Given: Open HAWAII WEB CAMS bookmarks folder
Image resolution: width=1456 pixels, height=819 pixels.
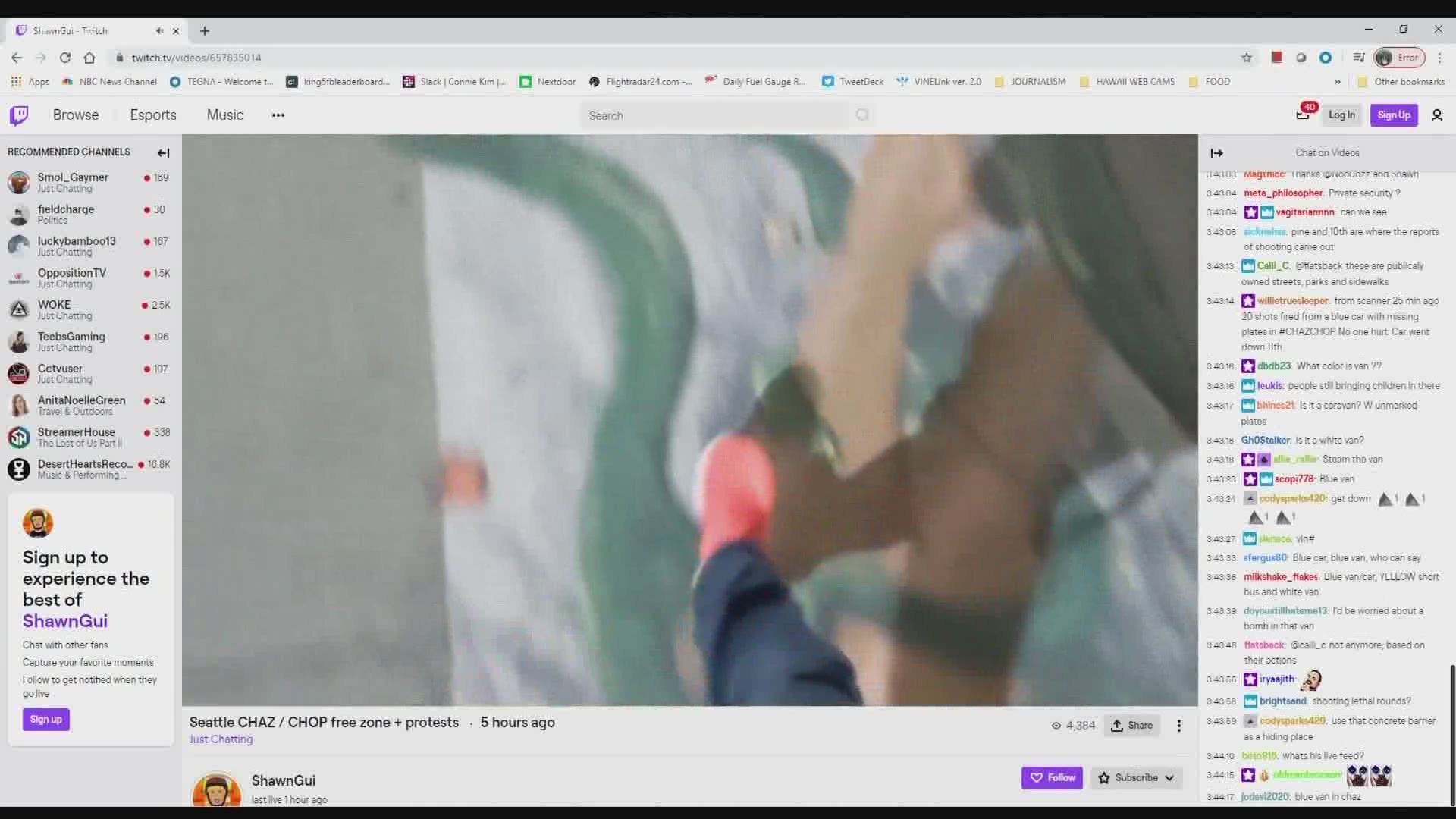Looking at the screenshot, I should [1126, 82].
